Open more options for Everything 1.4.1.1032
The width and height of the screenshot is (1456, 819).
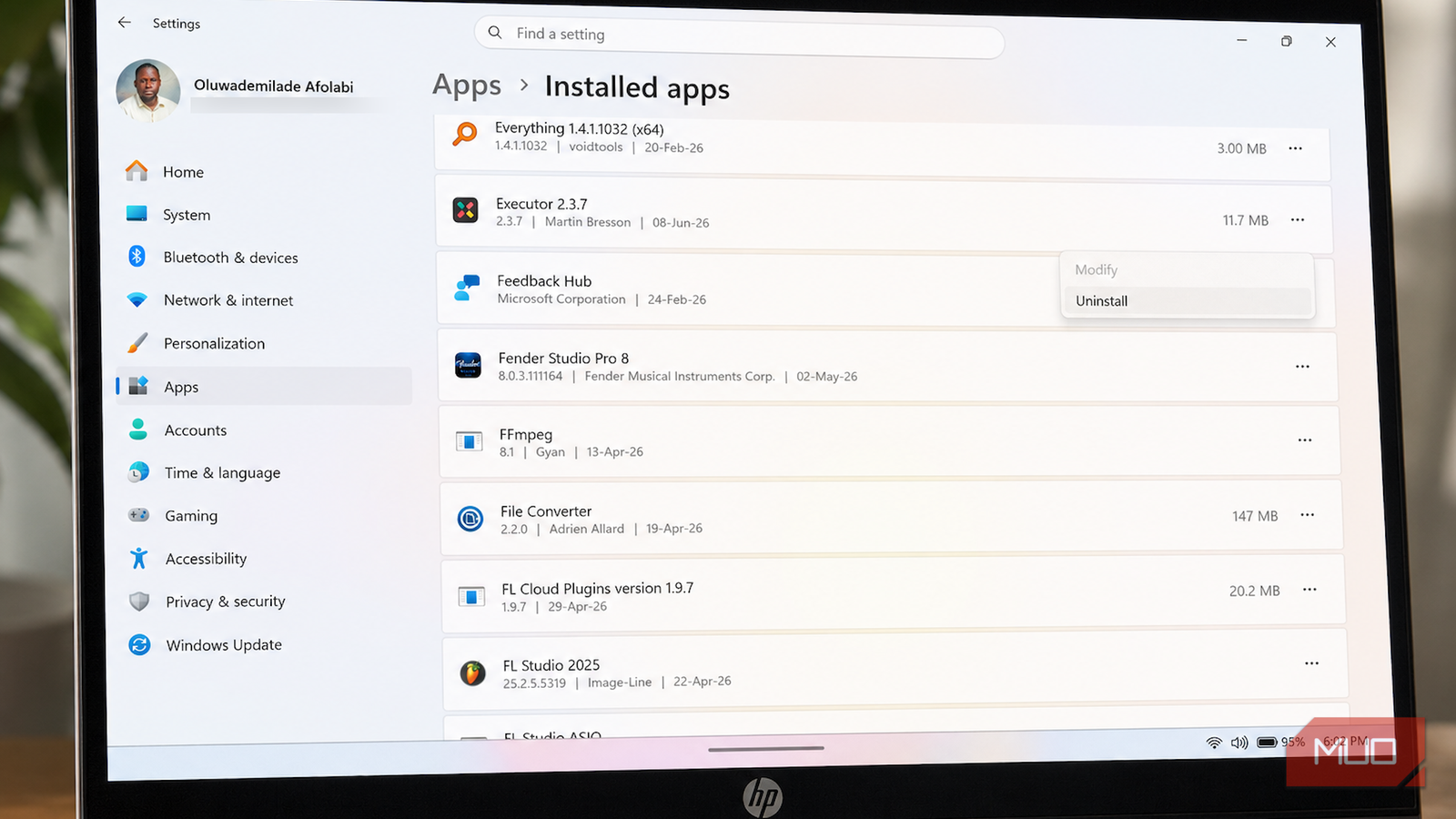point(1296,148)
